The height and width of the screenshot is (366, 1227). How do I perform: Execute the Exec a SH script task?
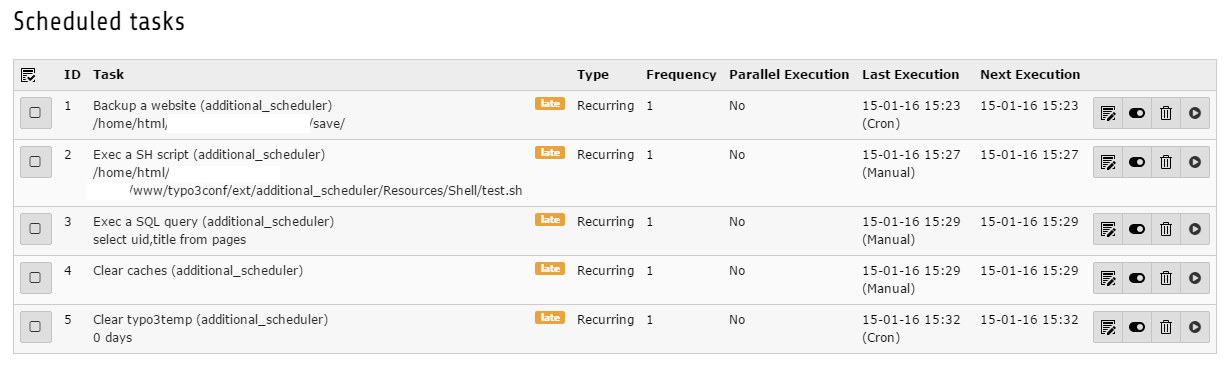pos(1194,162)
